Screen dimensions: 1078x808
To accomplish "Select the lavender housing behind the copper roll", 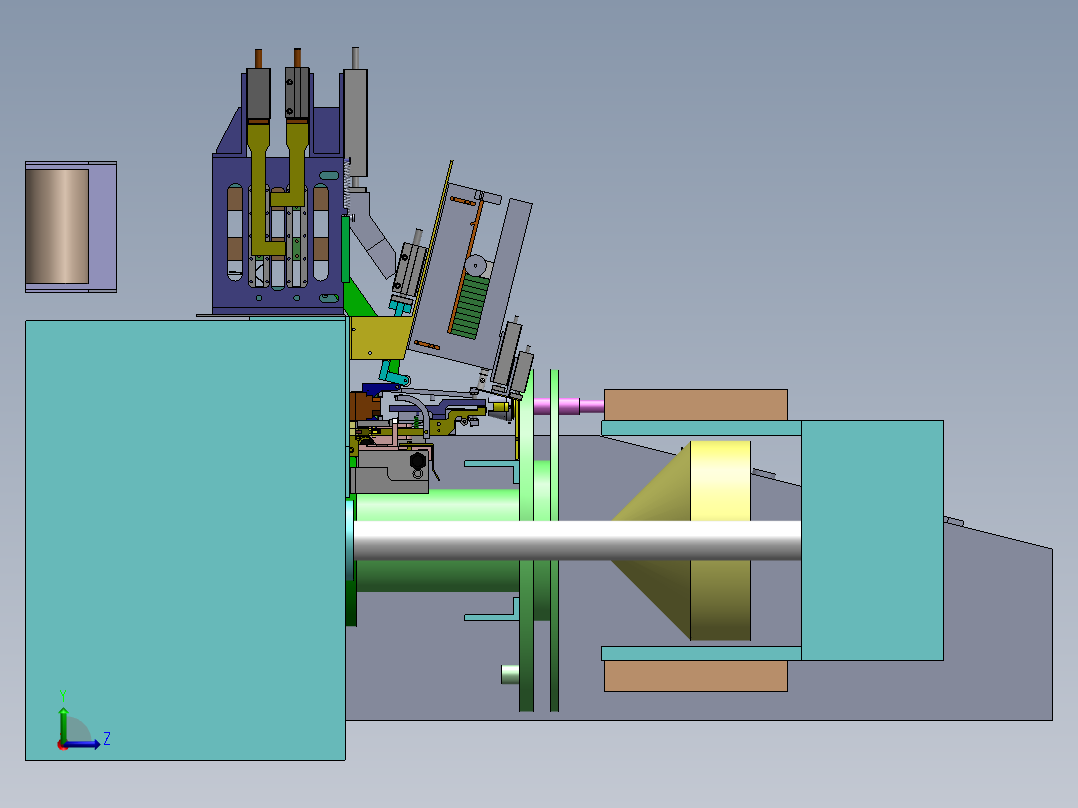I will click(102, 227).
